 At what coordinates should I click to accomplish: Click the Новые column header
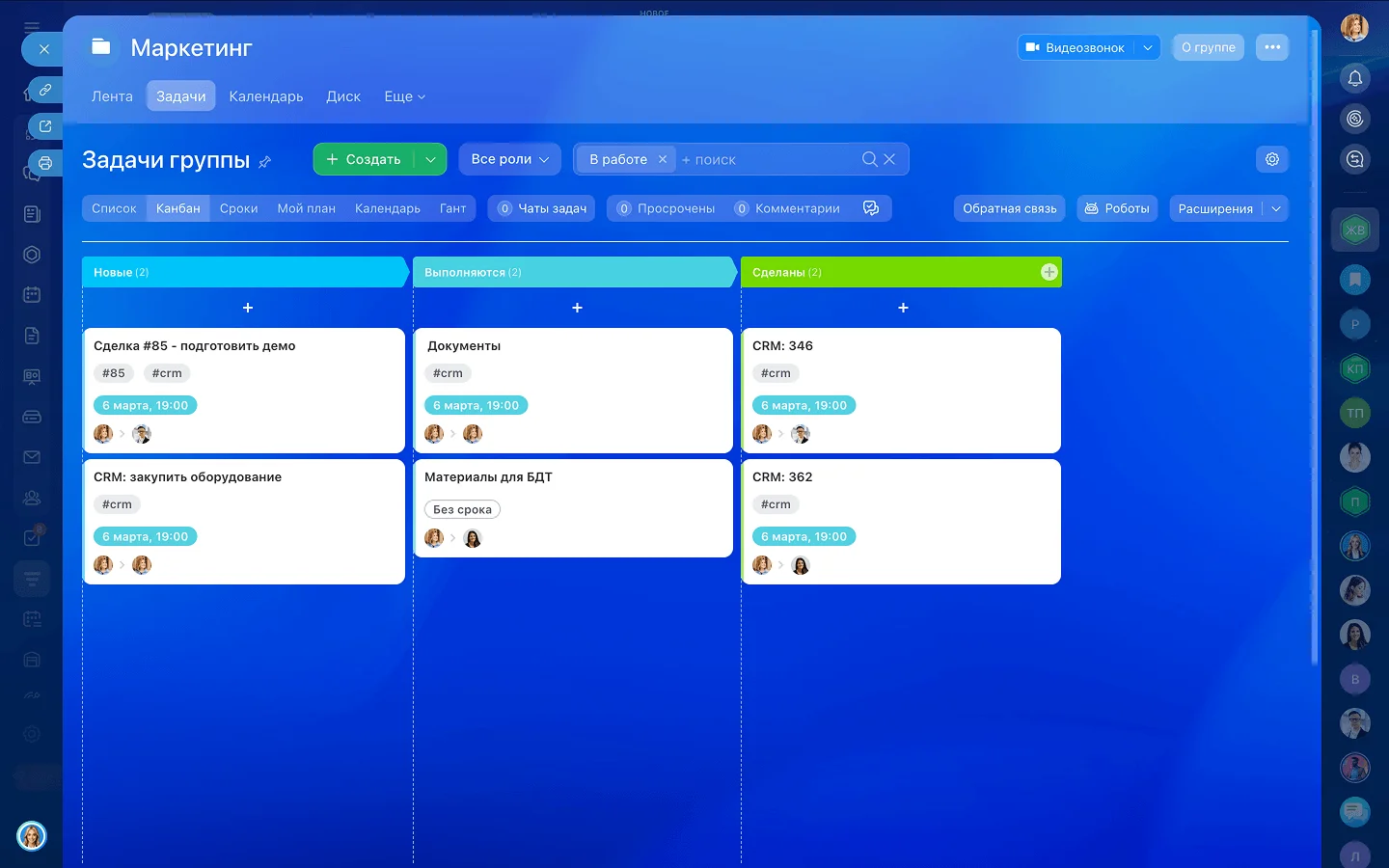[245, 272]
